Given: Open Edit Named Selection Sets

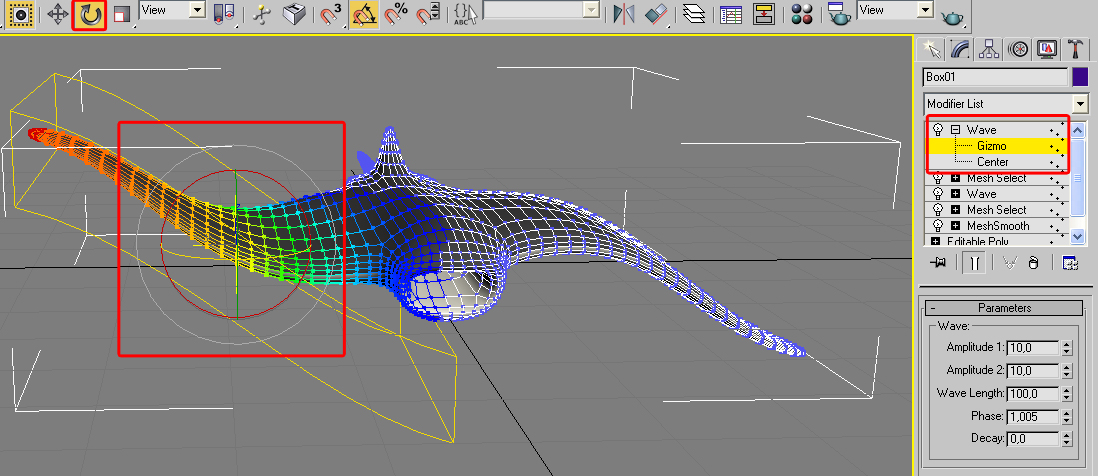Looking at the screenshot, I should coord(464,15).
